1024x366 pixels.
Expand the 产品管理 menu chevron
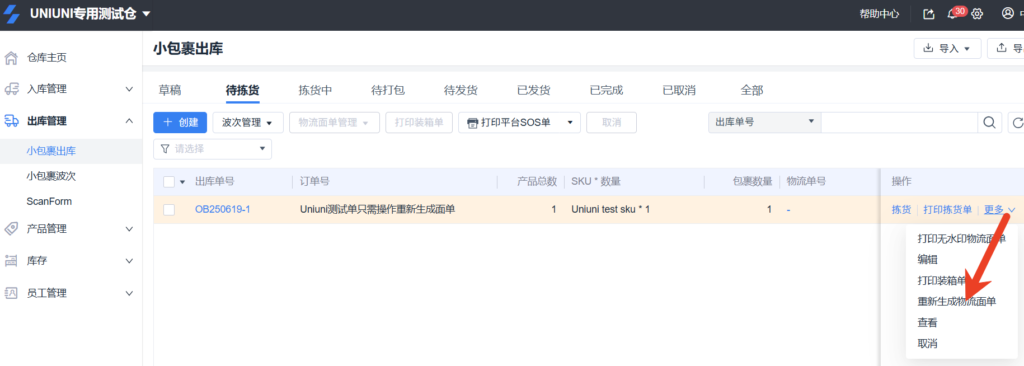[129, 229]
